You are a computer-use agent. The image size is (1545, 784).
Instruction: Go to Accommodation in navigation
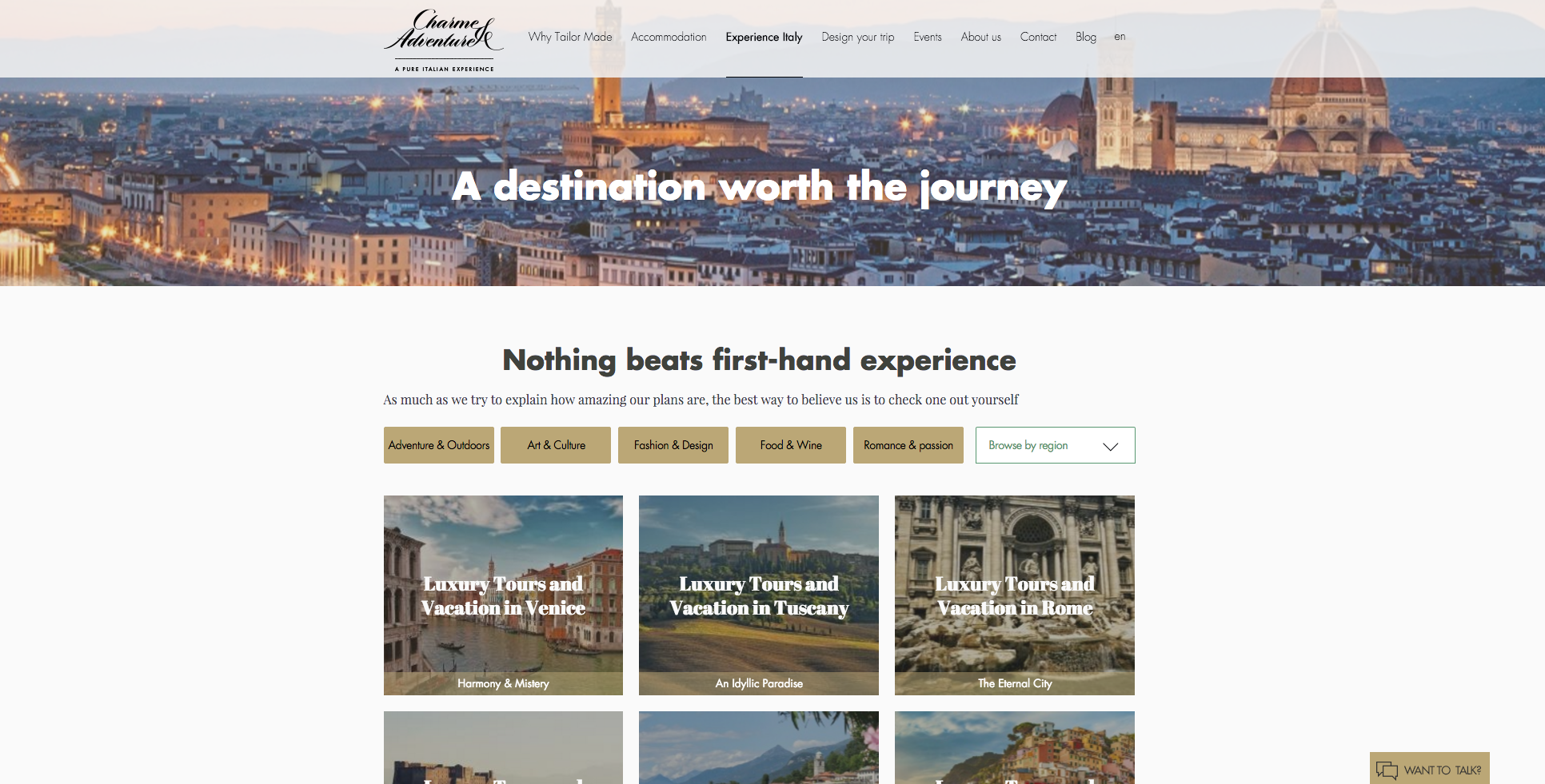[669, 37]
